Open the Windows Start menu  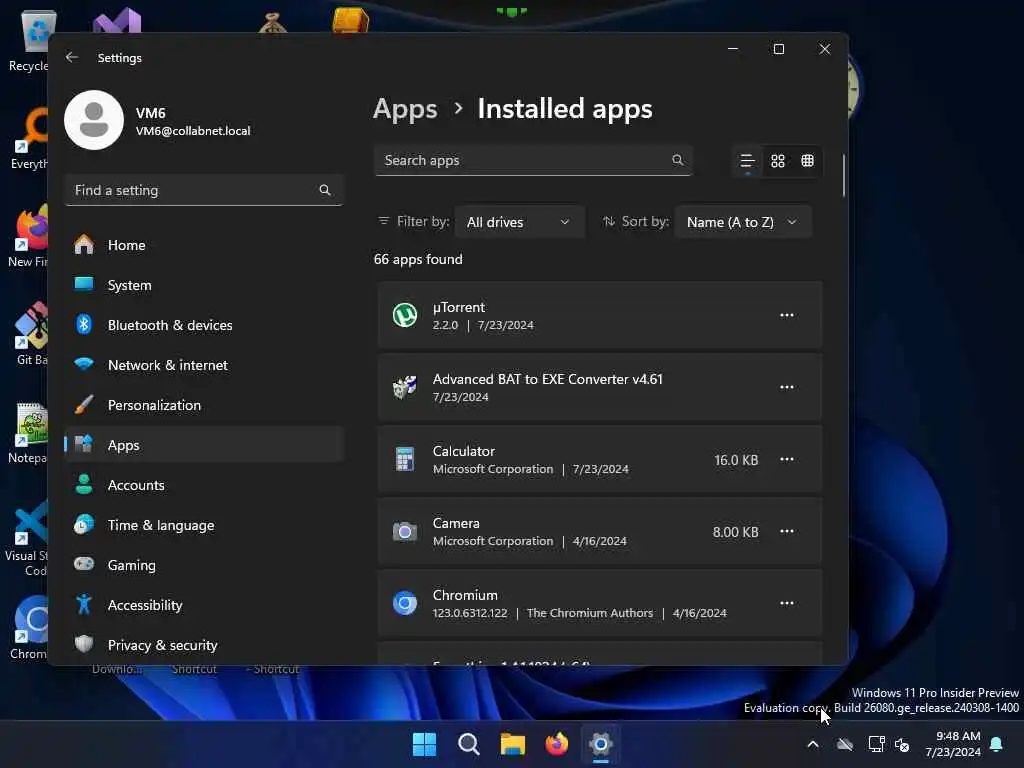point(424,744)
